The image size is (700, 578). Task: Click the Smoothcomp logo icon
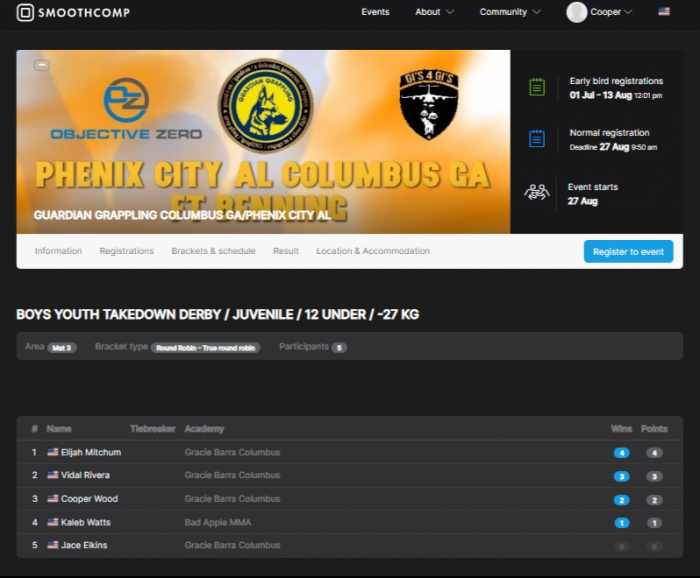pyautogui.click(x=25, y=13)
